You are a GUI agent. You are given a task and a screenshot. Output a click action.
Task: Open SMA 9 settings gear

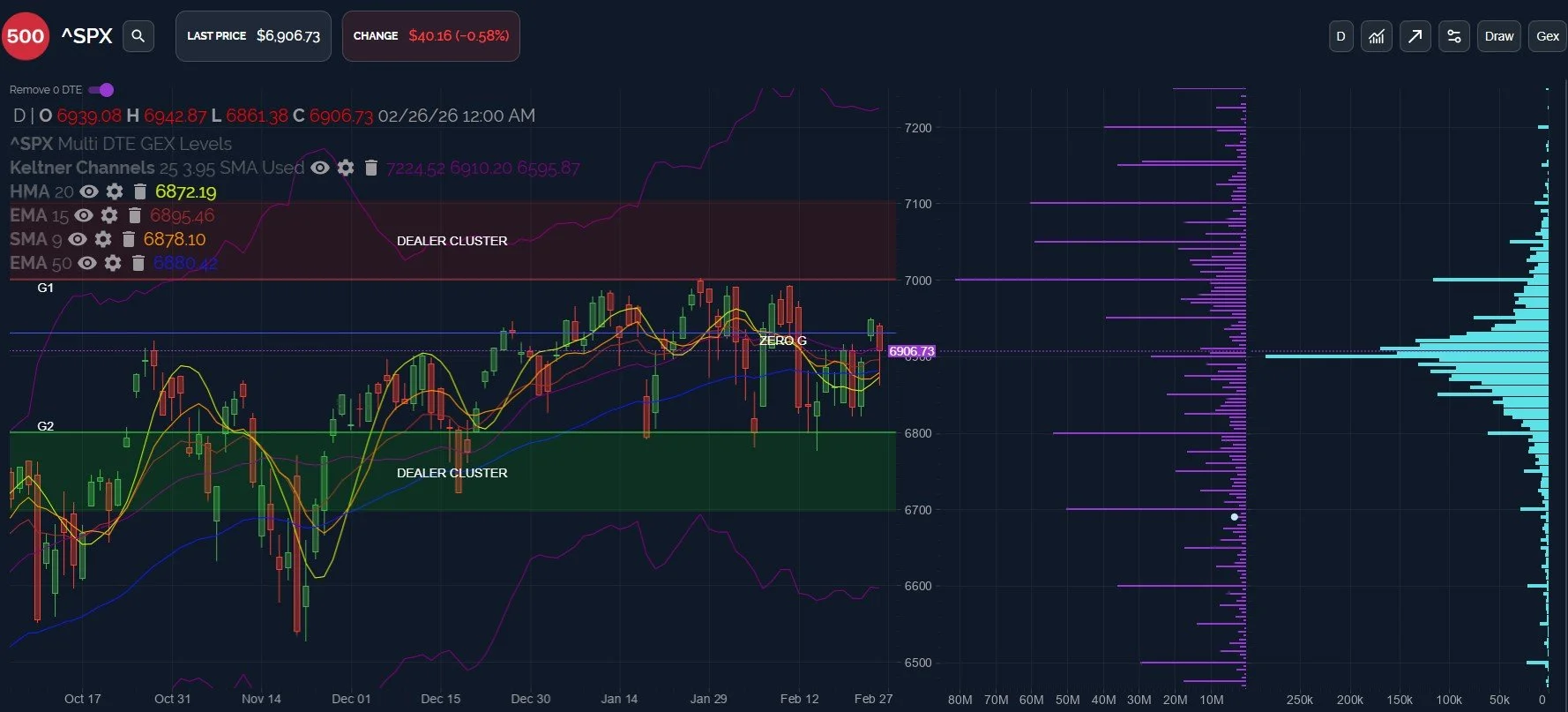coord(103,239)
